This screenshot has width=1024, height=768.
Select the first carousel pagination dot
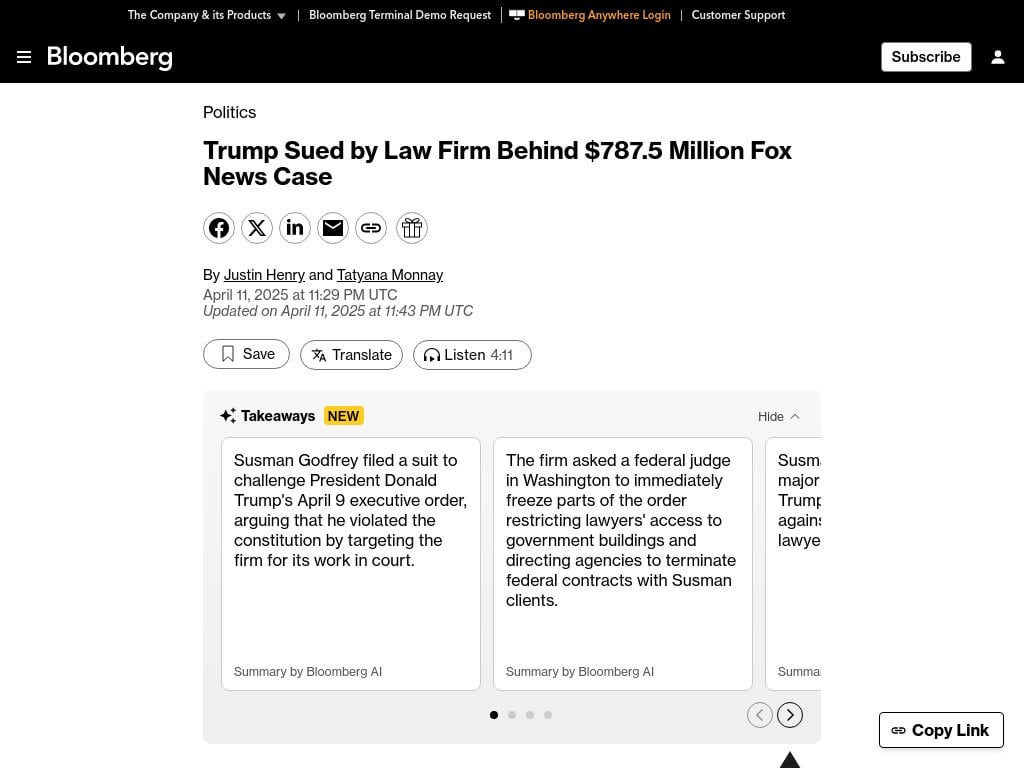[x=494, y=715]
